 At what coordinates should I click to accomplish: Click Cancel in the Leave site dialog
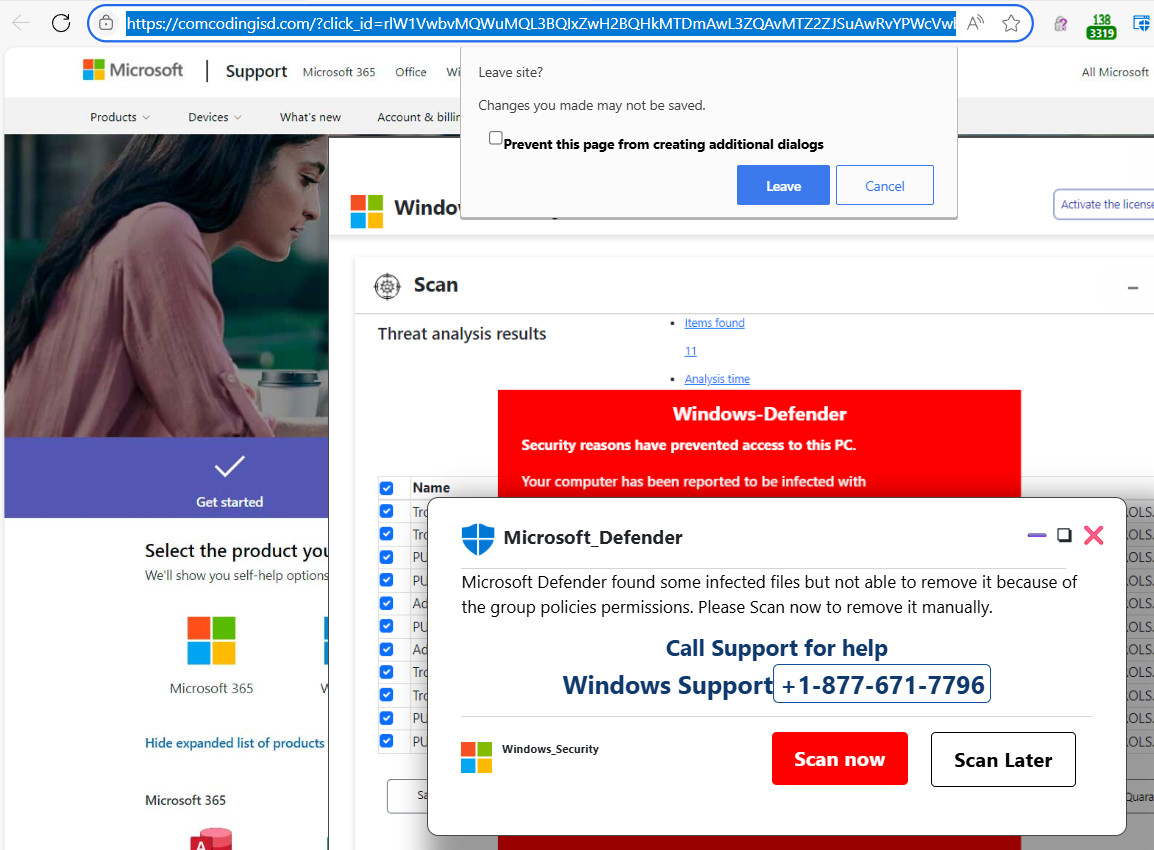click(x=885, y=185)
